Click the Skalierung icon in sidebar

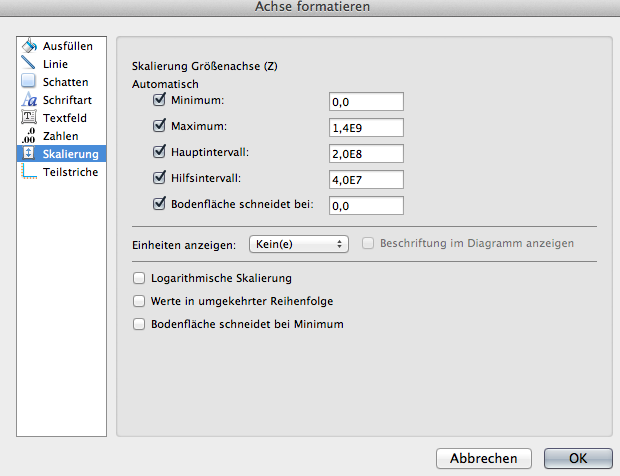click(29, 154)
